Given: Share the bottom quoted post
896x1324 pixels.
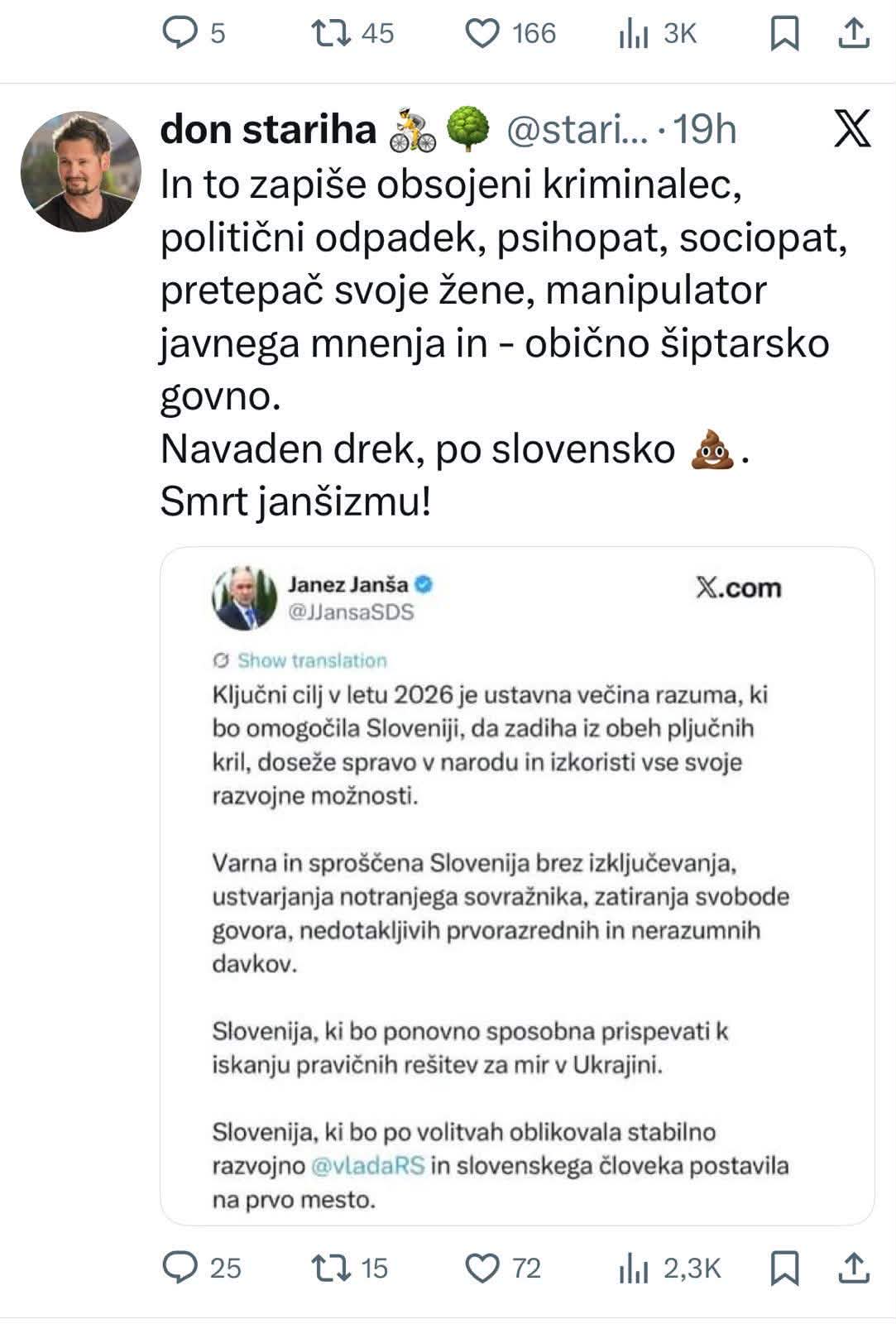Looking at the screenshot, I should click(855, 1264).
